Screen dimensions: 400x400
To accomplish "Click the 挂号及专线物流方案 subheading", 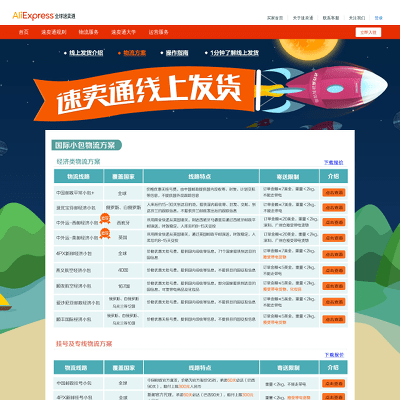I will (x=84, y=344).
